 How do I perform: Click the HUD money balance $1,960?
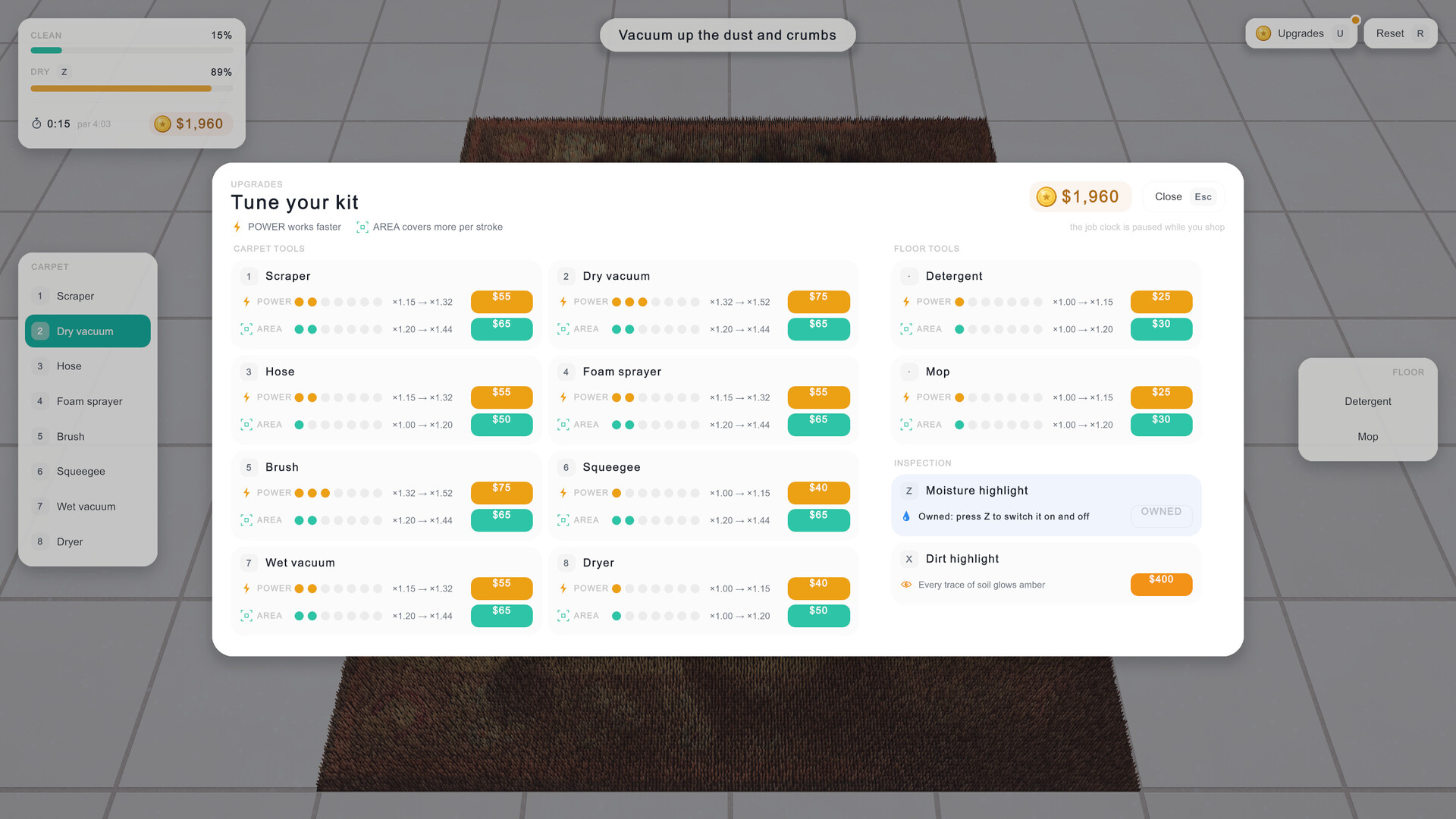(190, 124)
